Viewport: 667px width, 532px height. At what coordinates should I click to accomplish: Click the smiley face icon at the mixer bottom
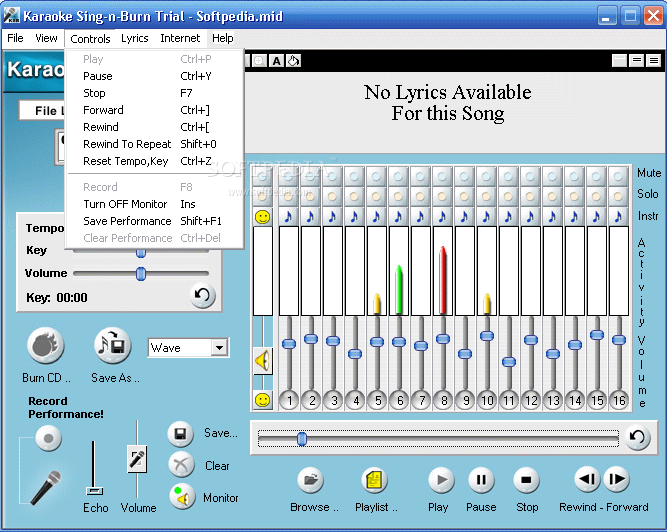262,400
